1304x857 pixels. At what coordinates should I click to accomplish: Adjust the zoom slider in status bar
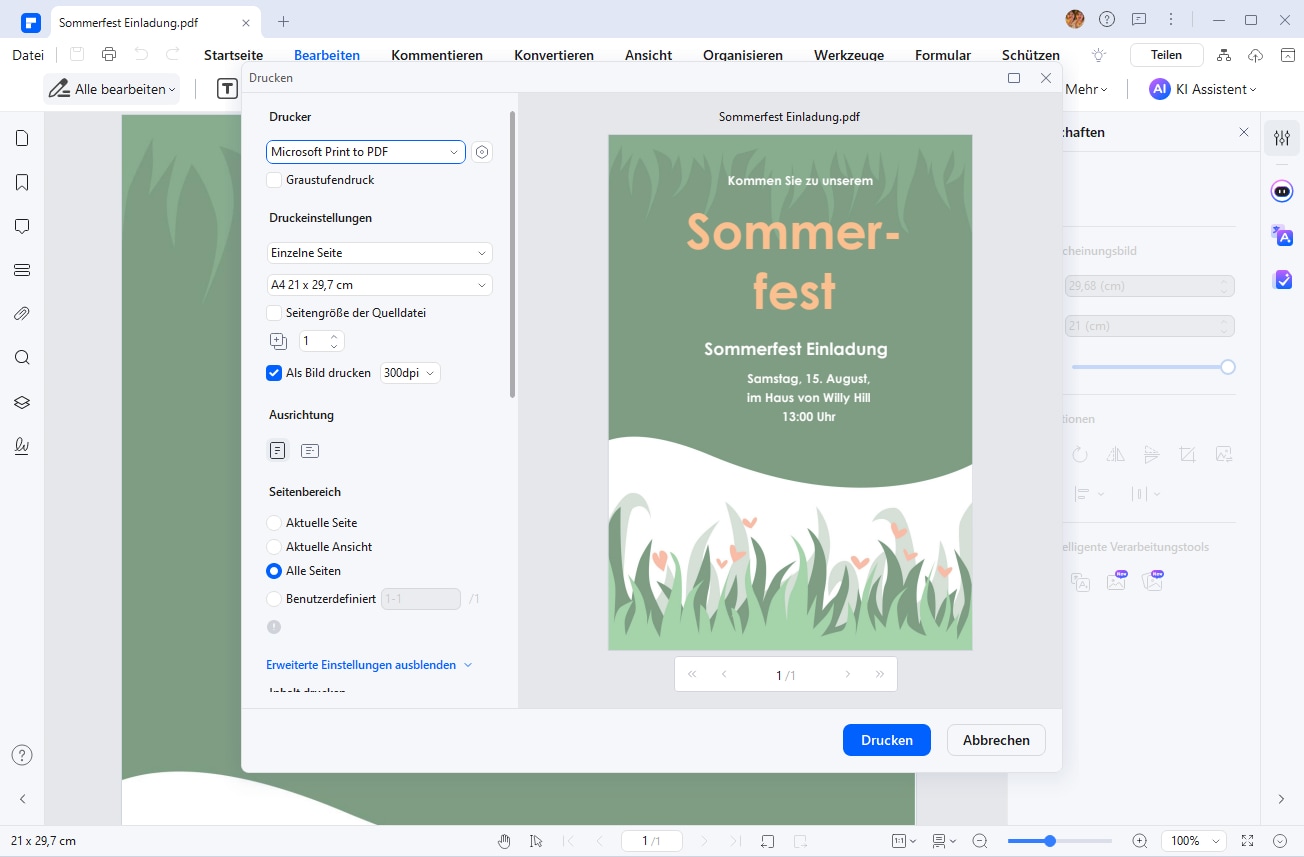[1050, 841]
